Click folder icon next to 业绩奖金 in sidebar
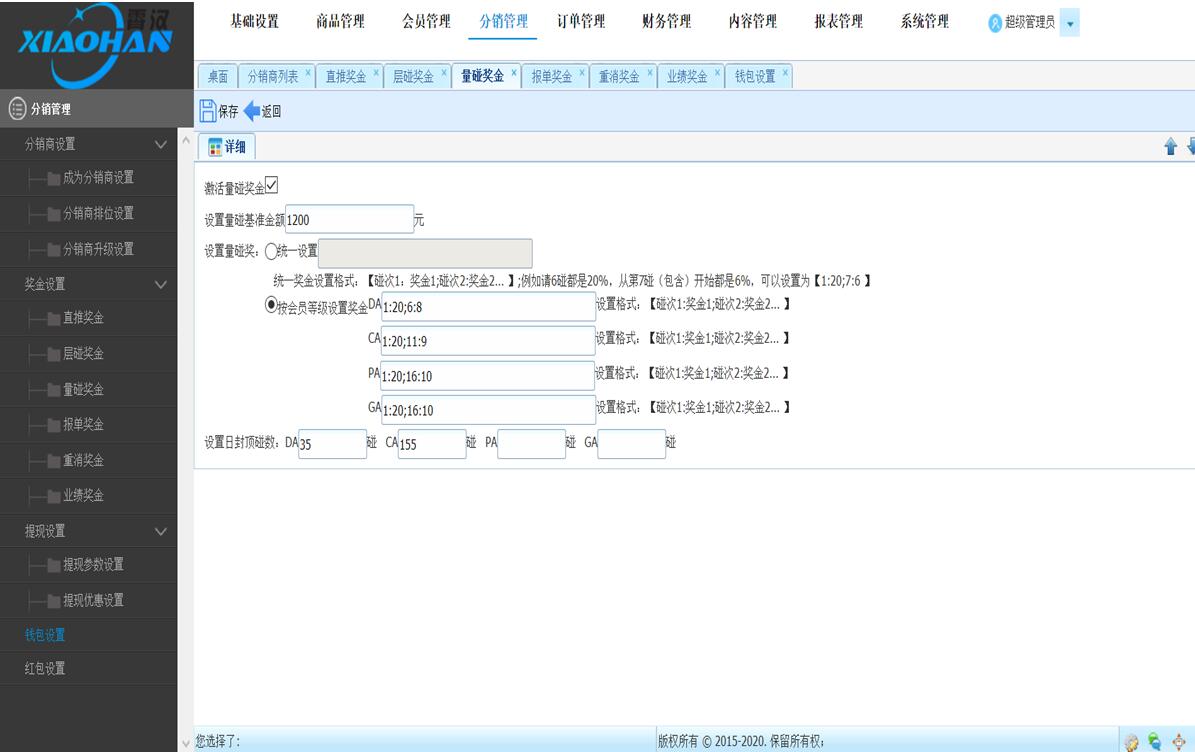 pyautogui.click(x=54, y=497)
